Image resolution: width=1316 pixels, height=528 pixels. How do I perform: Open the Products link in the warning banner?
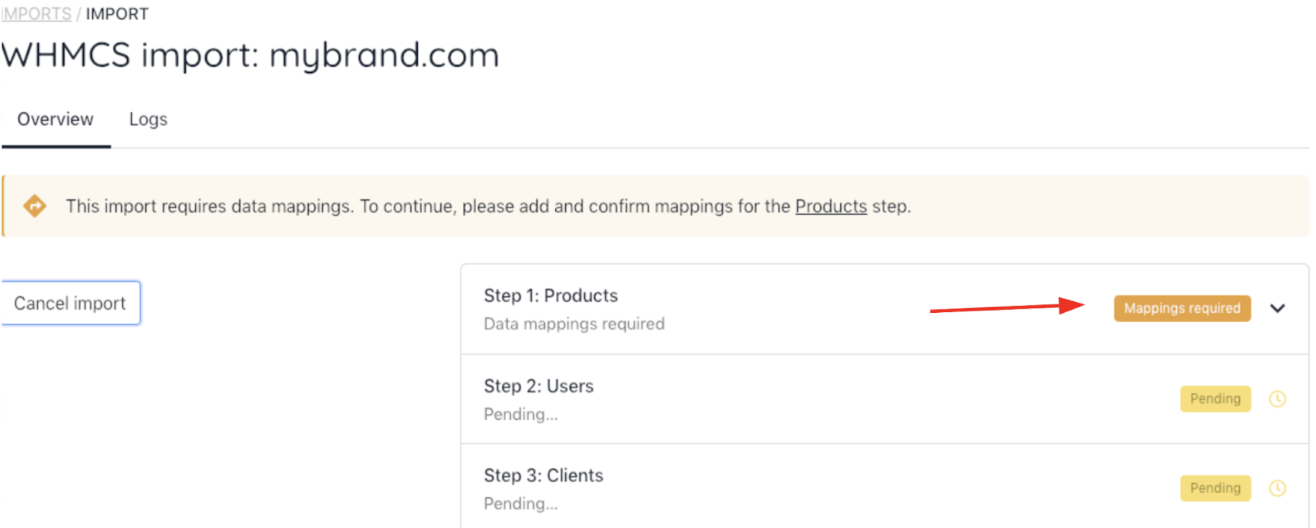831,207
